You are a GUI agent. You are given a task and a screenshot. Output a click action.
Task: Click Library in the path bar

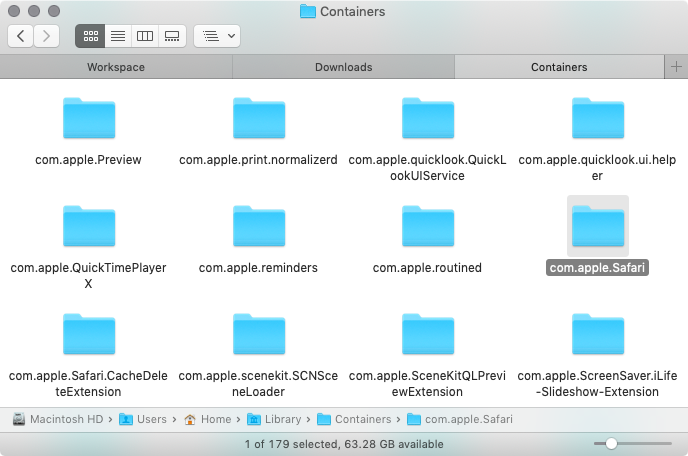point(283,419)
